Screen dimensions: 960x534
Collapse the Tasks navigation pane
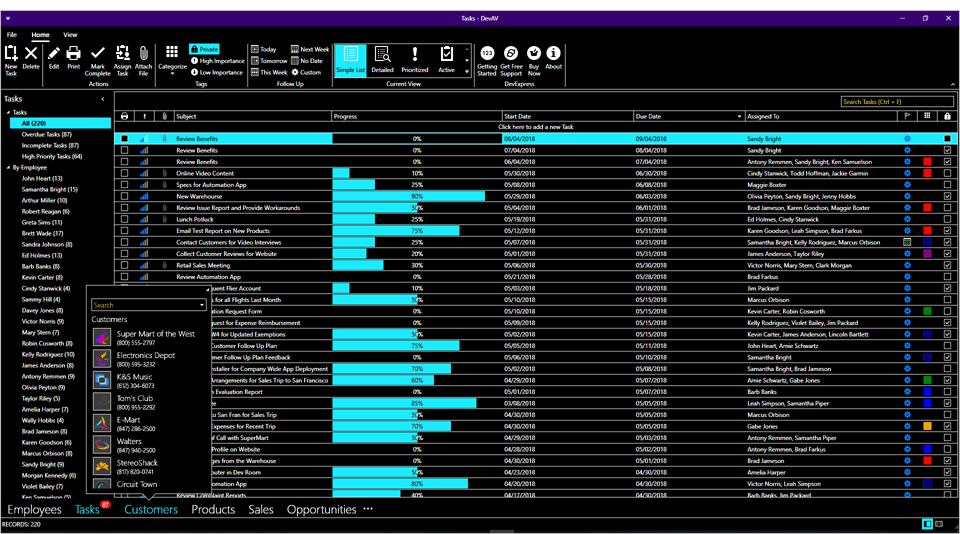click(103, 99)
